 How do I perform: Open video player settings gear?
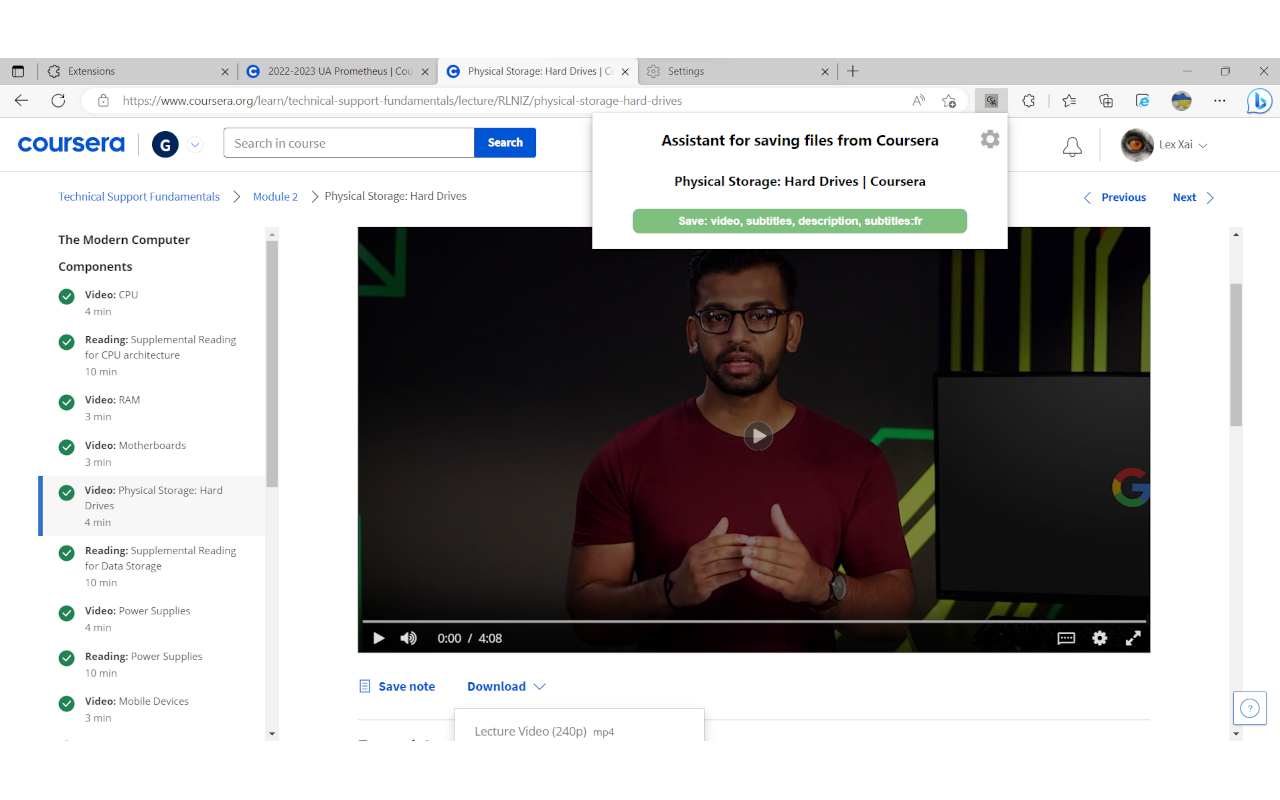(x=1100, y=638)
